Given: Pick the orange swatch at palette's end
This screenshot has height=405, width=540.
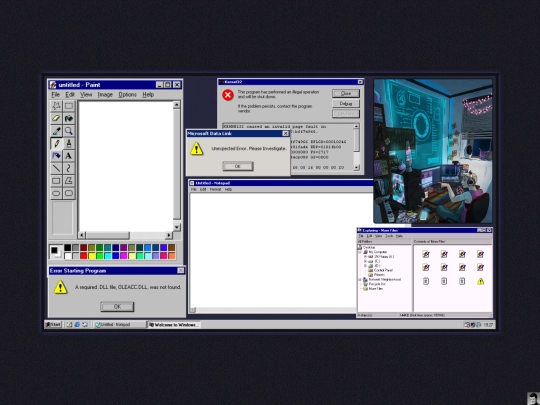Looking at the screenshot, I should 171,256.
